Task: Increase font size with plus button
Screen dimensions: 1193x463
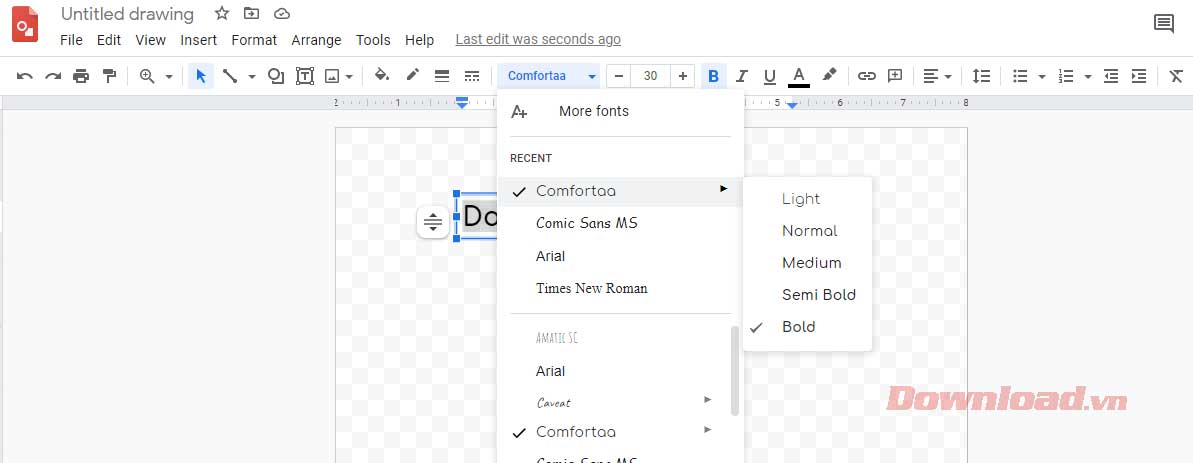Action: pos(682,76)
